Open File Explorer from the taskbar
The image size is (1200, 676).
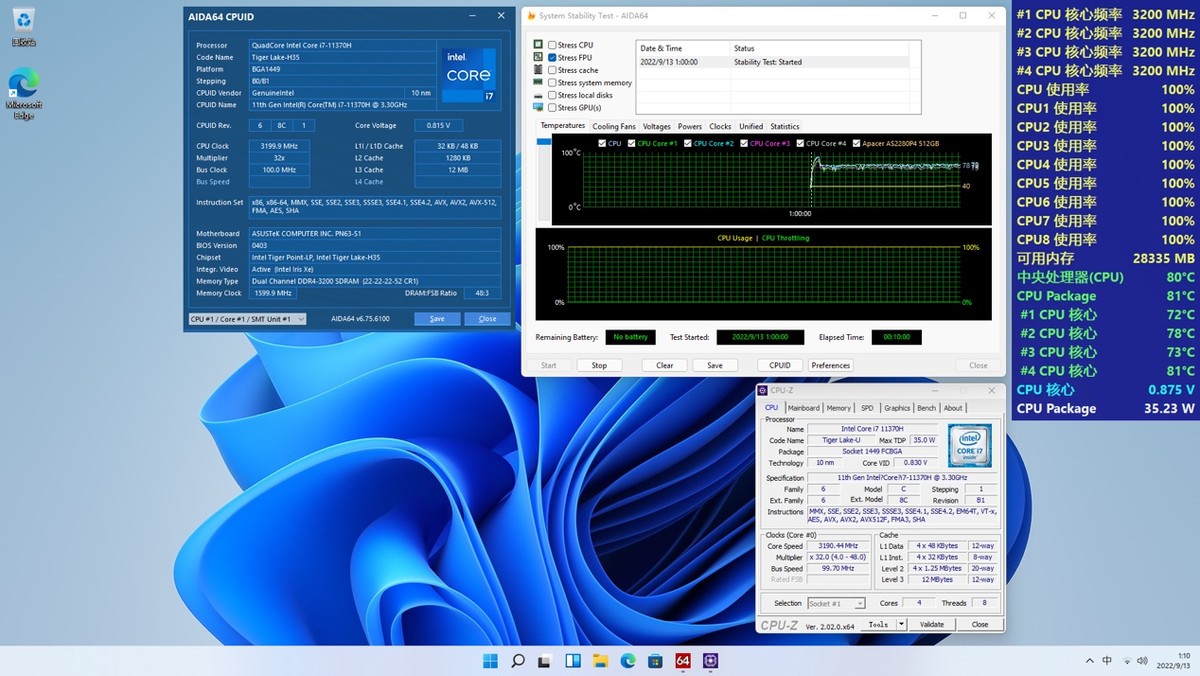pyautogui.click(x=600, y=661)
